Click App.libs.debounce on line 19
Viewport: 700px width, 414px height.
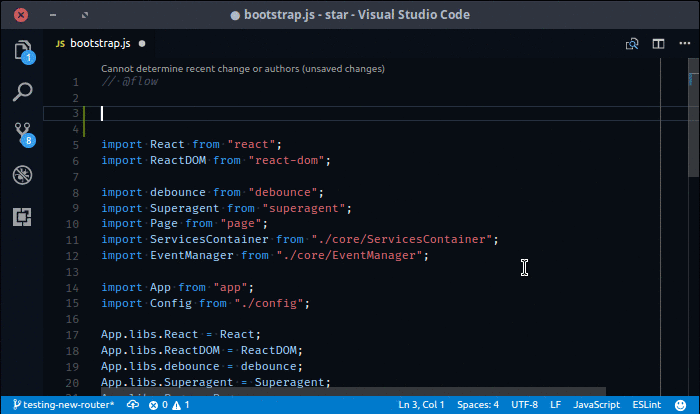tap(160, 366)
